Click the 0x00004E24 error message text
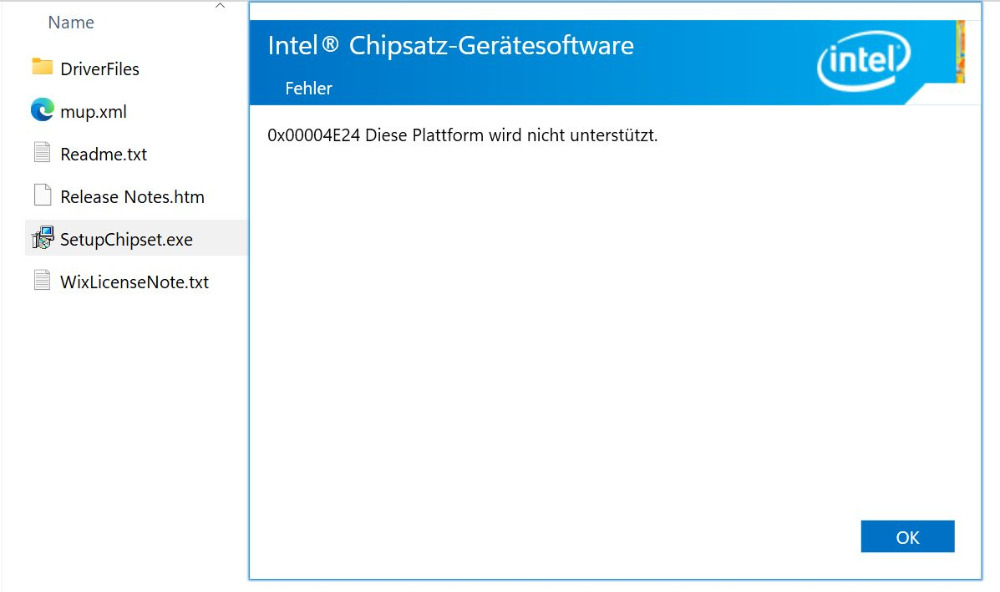 [462, 135]
